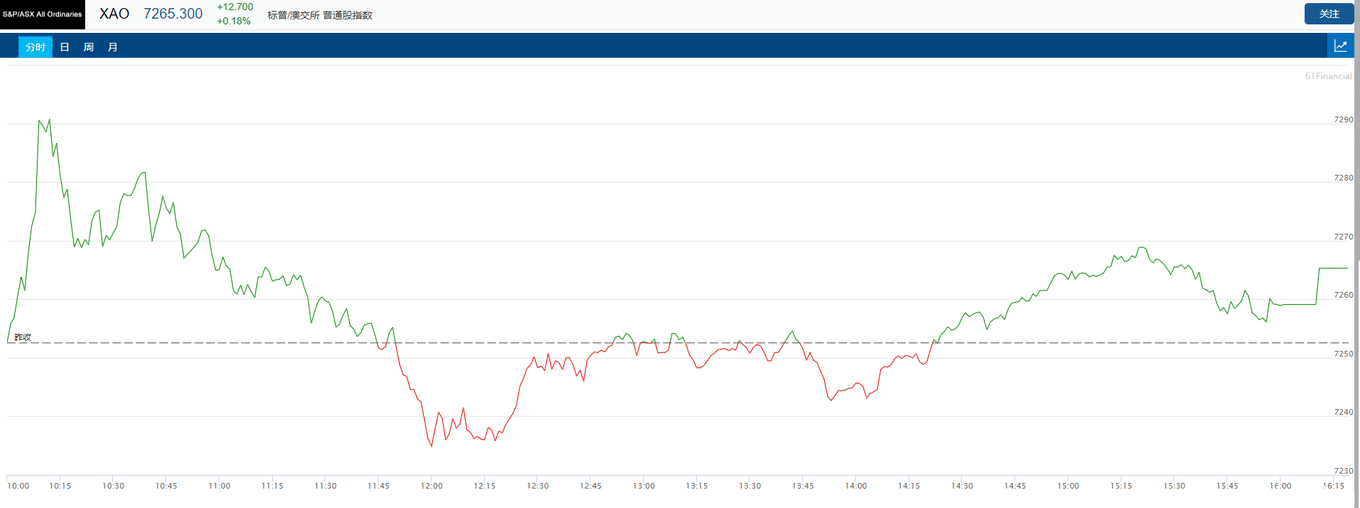The image size is (1360, 508).
Task: Click the 11:45 time axis label
Action: pos(378,486)
